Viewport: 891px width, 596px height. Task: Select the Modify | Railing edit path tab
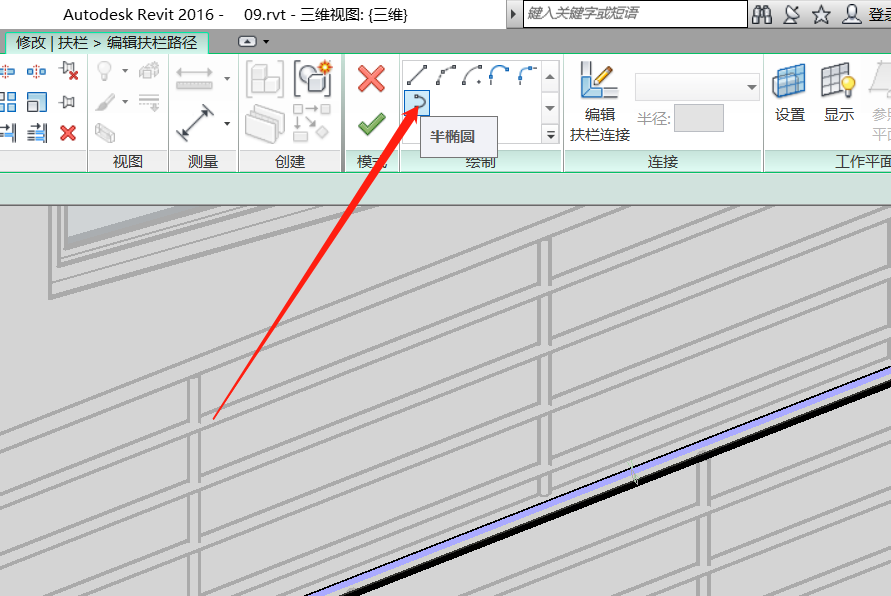(x=106, y=43)
